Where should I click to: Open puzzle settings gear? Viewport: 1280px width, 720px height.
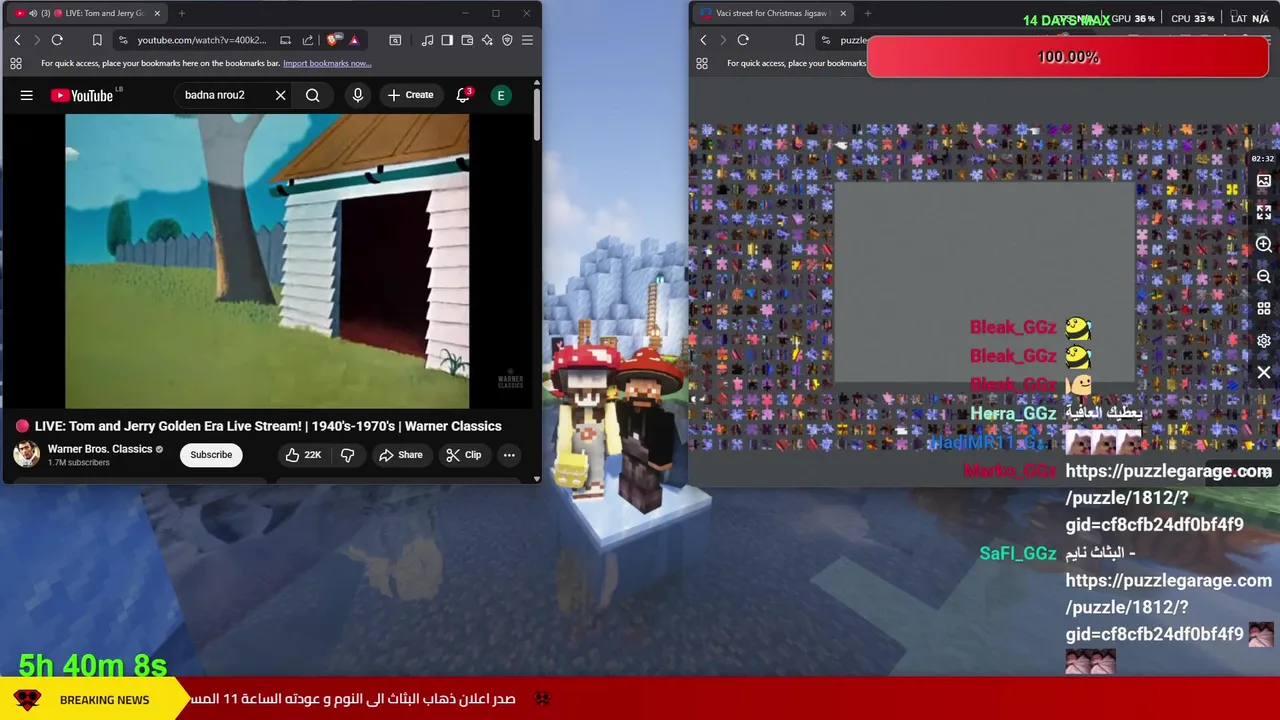click(1264, 341)
